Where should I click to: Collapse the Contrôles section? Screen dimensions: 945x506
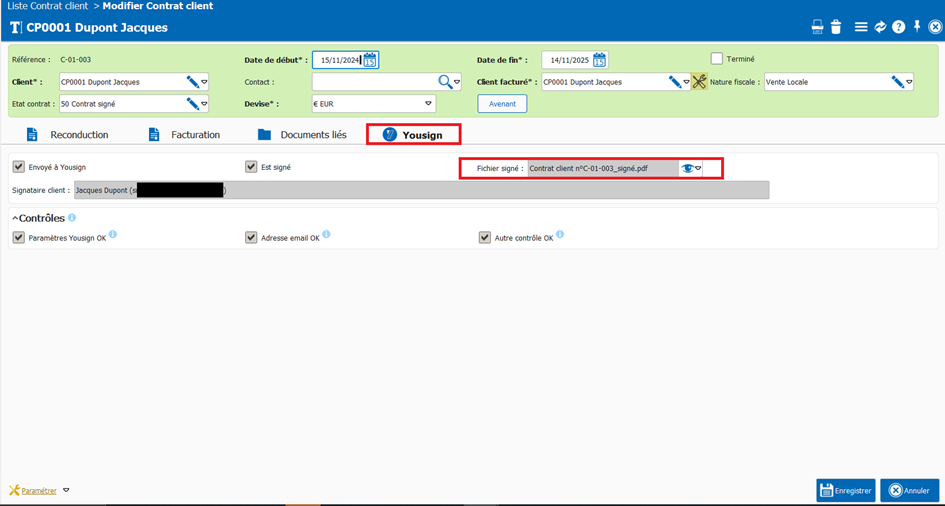[15, 218]
